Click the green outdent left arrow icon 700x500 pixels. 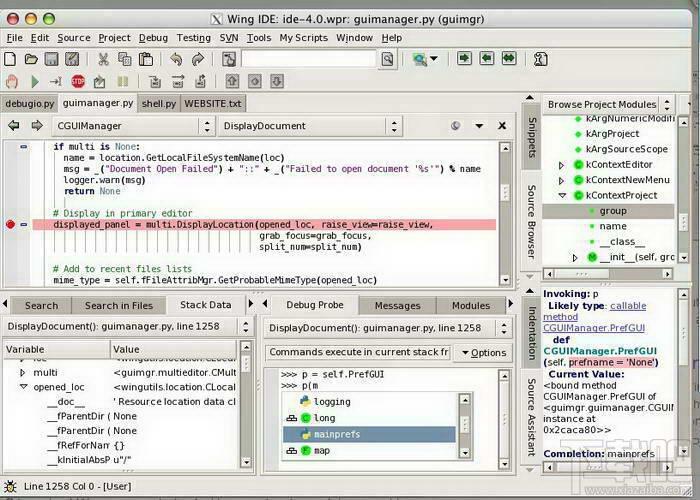[x=487, y=58]
